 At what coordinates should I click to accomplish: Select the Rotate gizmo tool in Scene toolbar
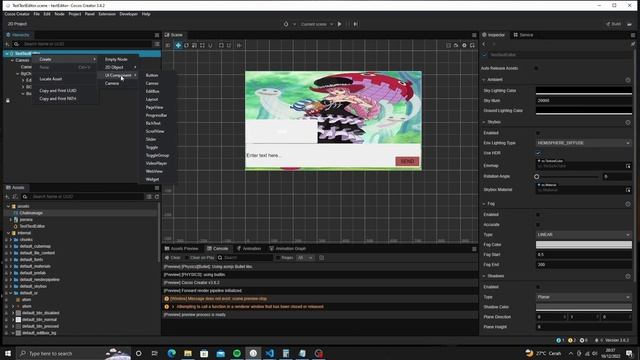(186, 45)
